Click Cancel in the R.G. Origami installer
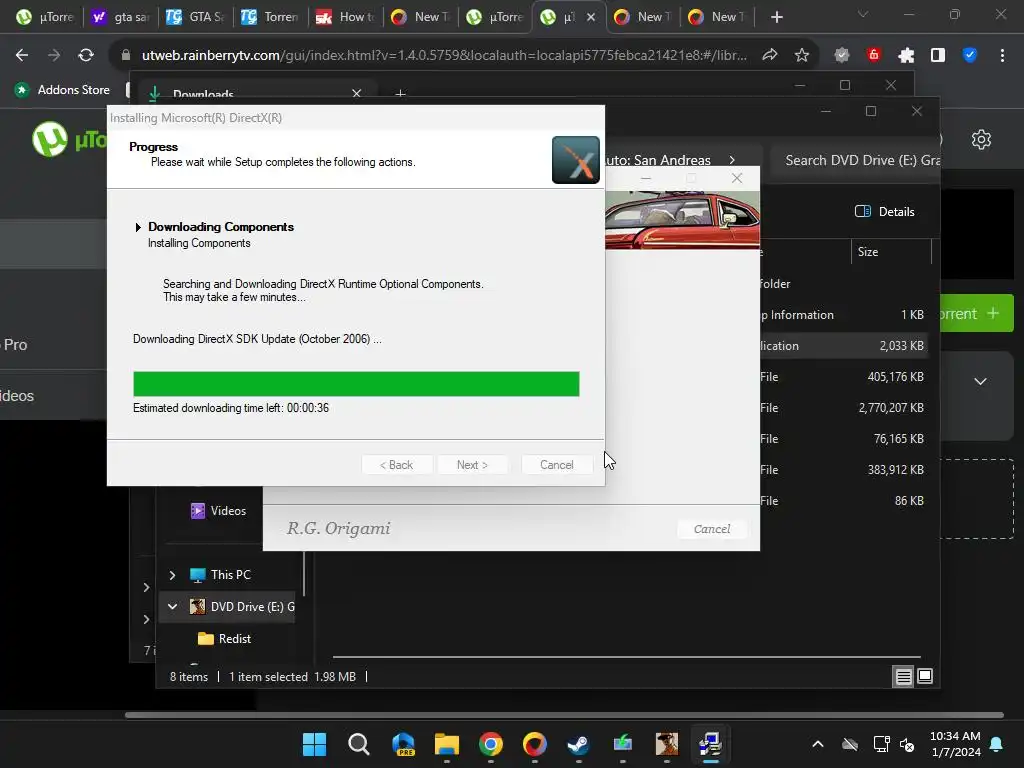 click(x=712, y=529)
